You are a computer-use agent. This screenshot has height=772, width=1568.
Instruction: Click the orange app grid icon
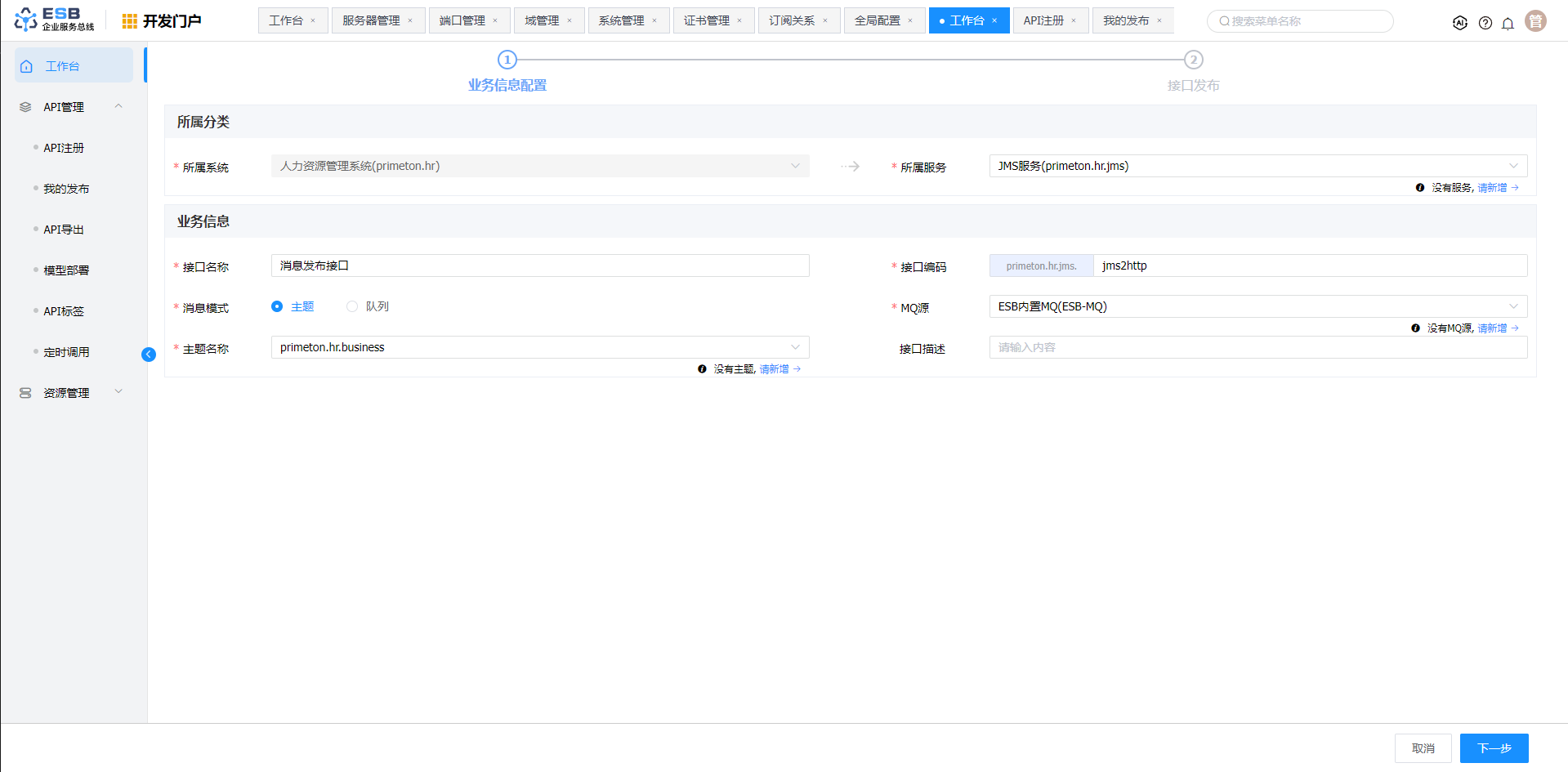[x=129, y=21]
